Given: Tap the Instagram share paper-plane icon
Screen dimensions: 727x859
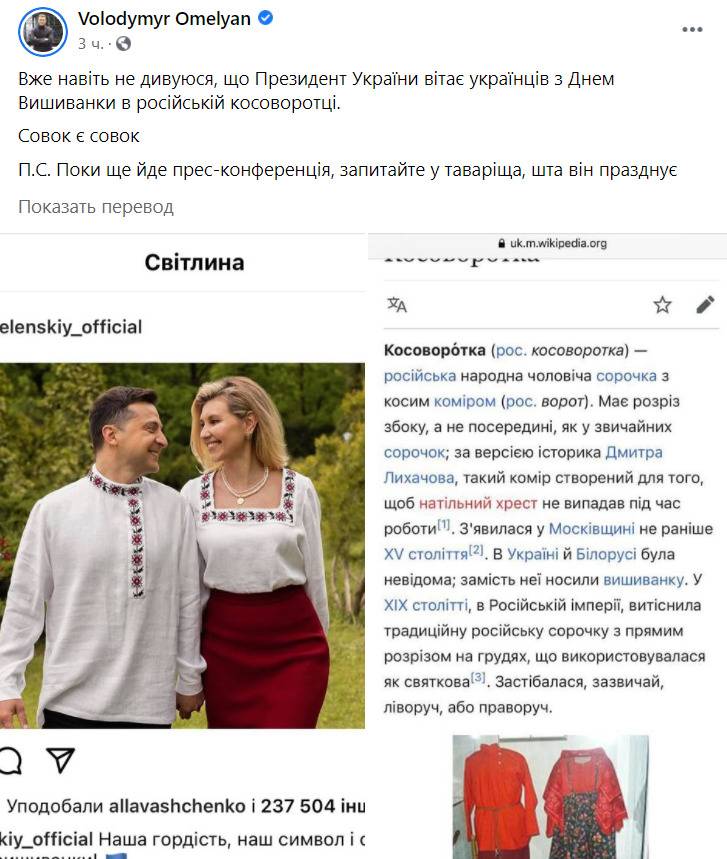Looking at the screenshot, I should (60, 760).
